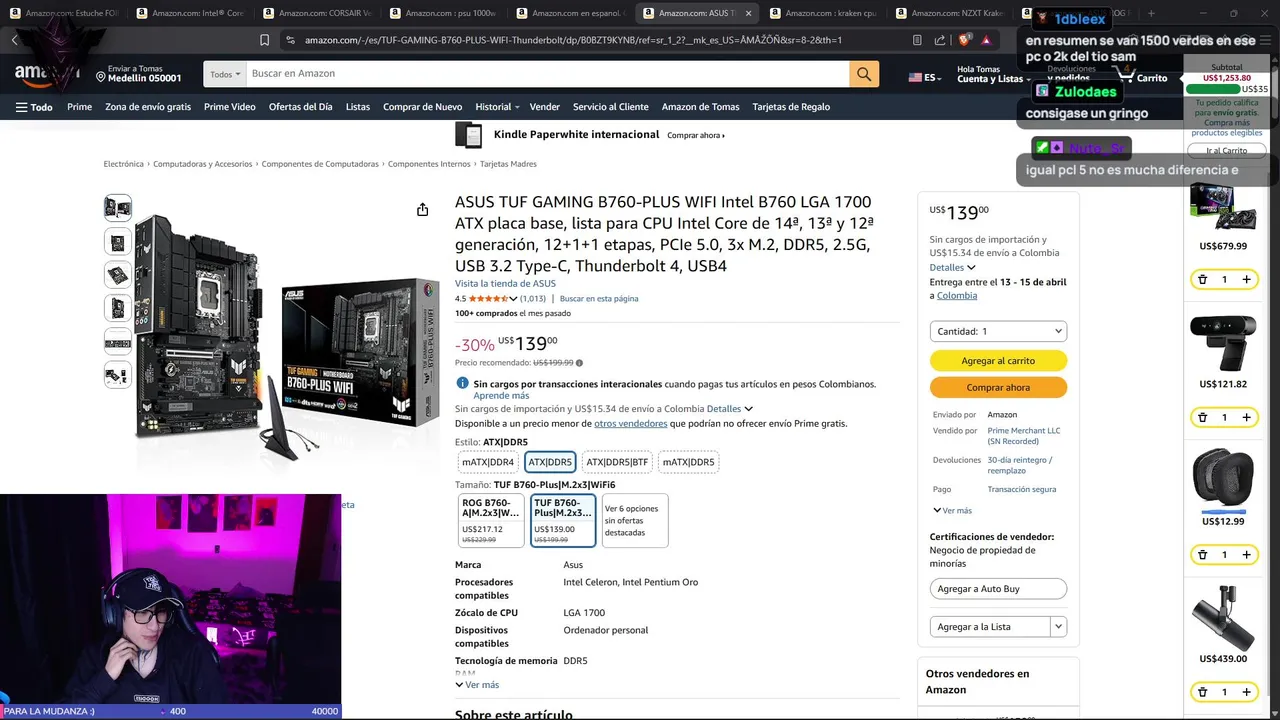Click the browser address bar URL
Viewport: 1280px width, 720px height.
[573, 40]
